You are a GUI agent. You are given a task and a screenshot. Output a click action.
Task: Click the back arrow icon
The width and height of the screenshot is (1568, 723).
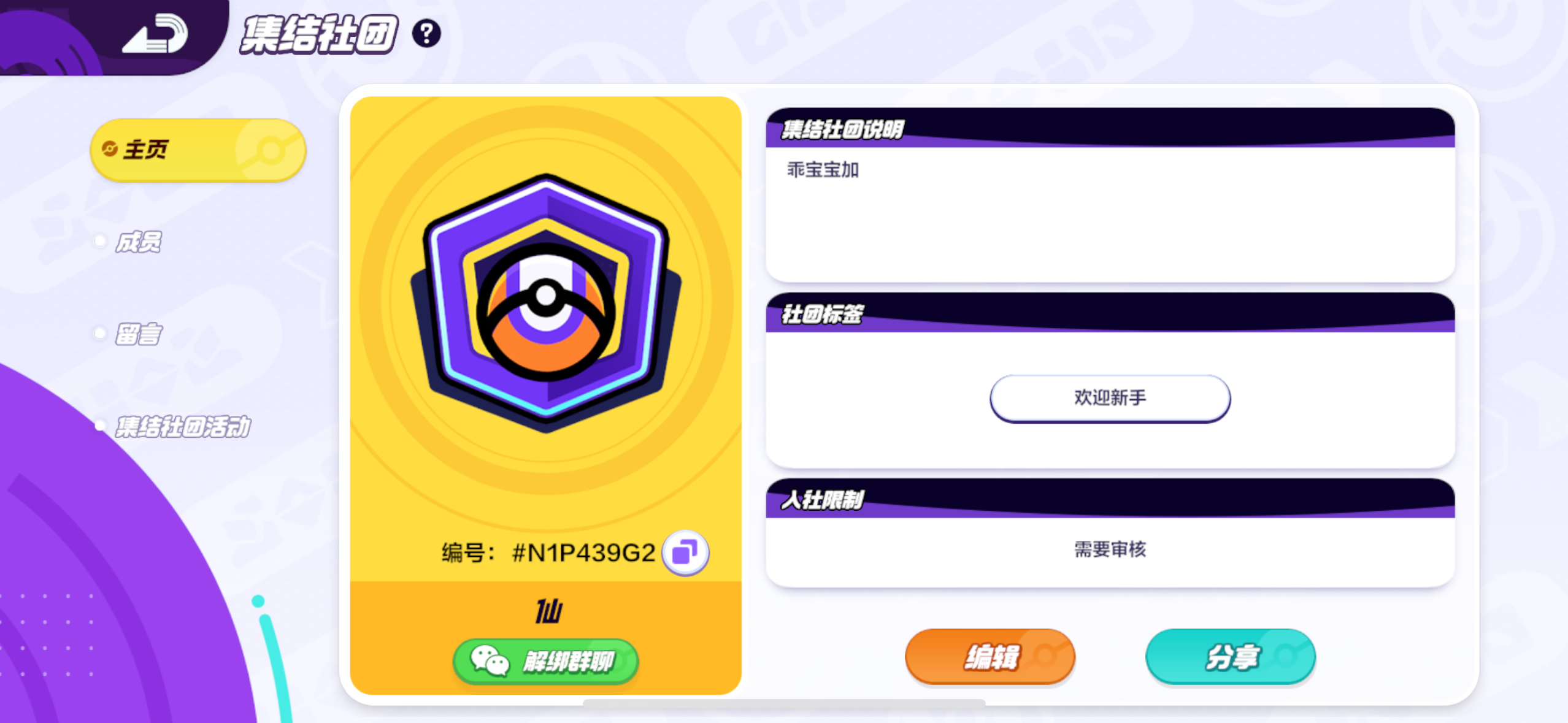(x=155, y=34)
